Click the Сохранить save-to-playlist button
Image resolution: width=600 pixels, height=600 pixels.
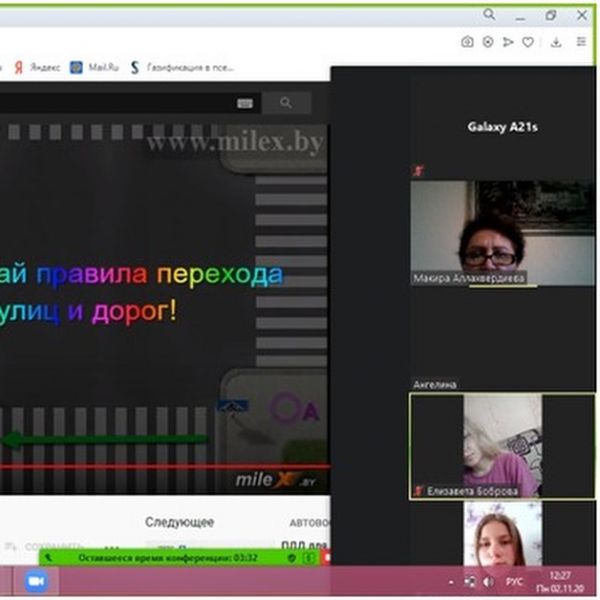tap(44, 546)
